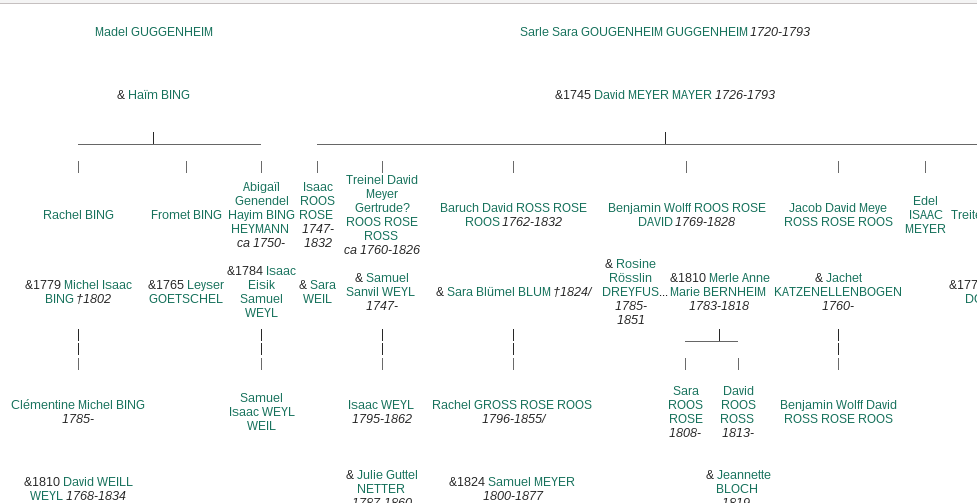Screen dimensions: 977x503
Task: Open Merle Anne Marie BERNHEIM link
Action: point(719,285)
